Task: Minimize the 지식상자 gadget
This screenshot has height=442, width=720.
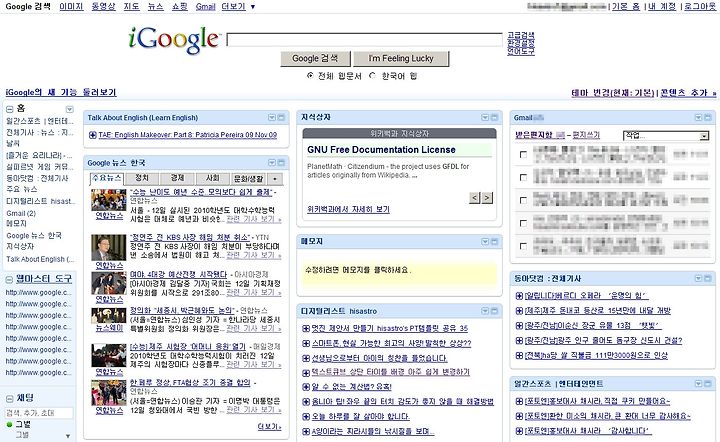Action: coord(495,117)
